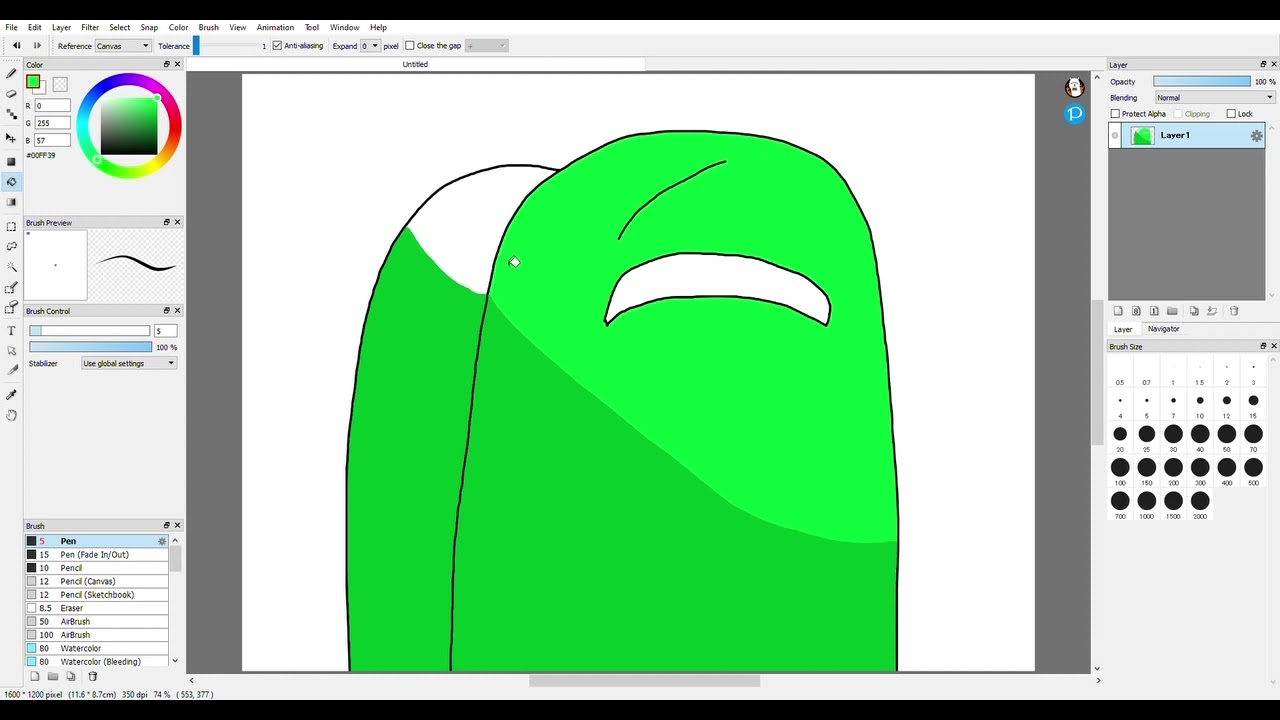Duplicate the selected brush
This screenshot has height=720, width=1280.
point(71,676)
